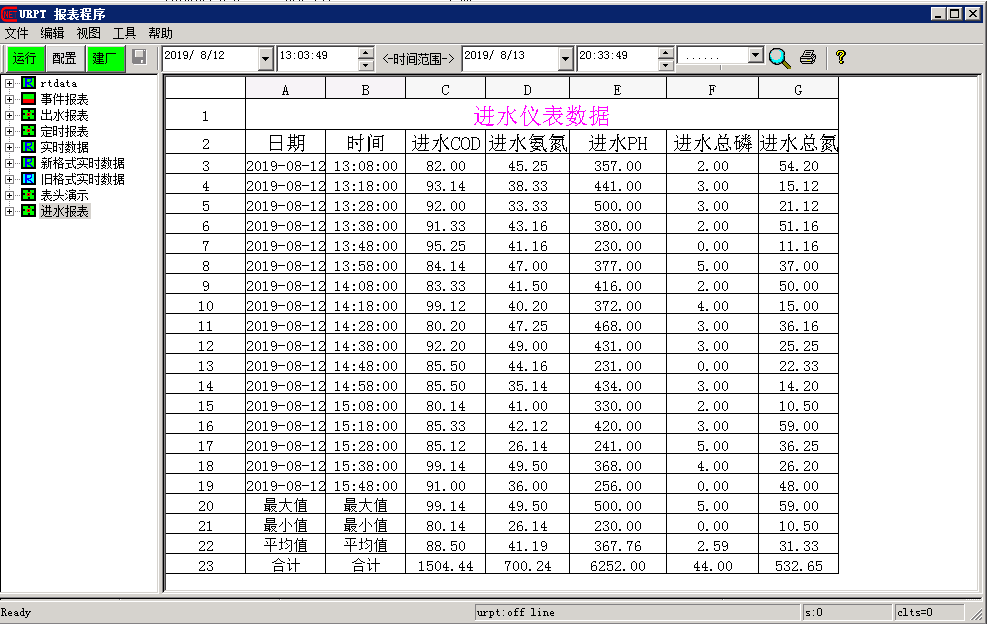Click column header C in the spreadsheet
Screen dimensions: 990x624
(x=445, y=90)
